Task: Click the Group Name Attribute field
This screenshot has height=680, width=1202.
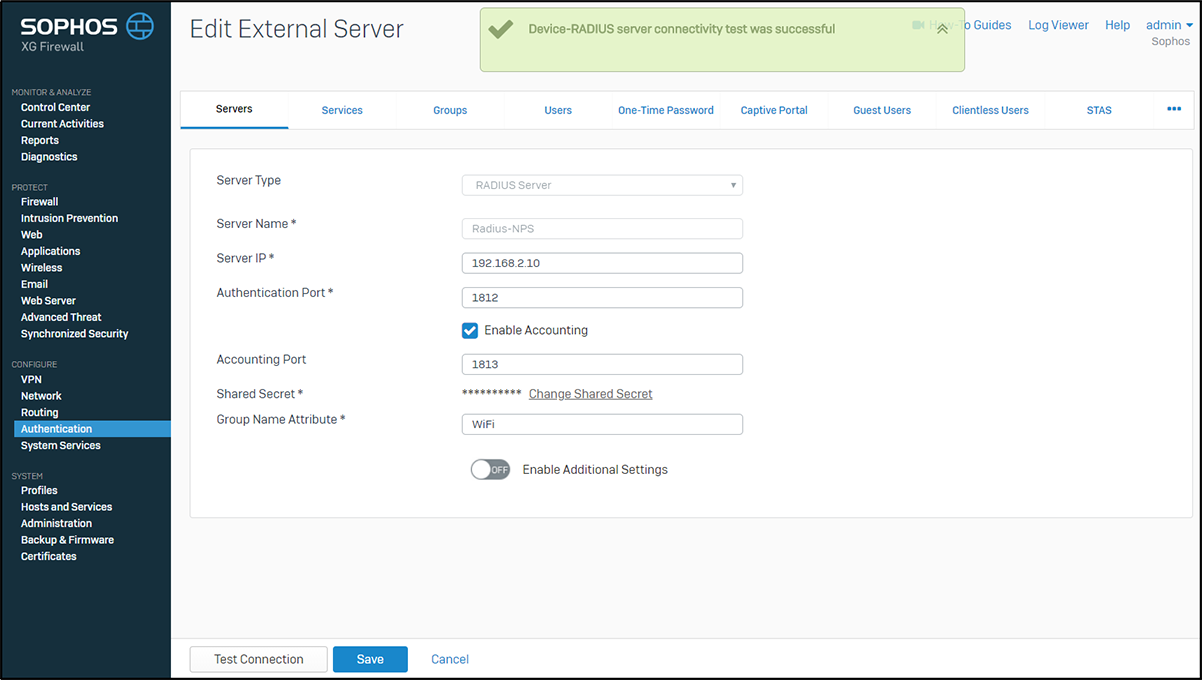Action: tap(601, 425)
